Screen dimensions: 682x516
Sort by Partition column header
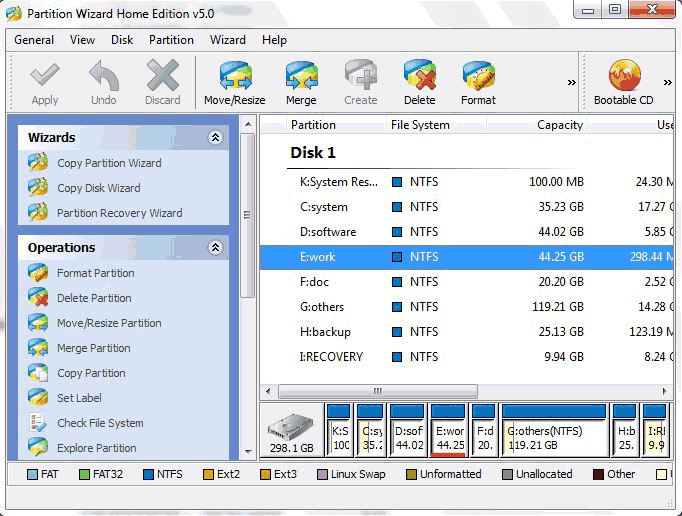(x=336, y=125)
